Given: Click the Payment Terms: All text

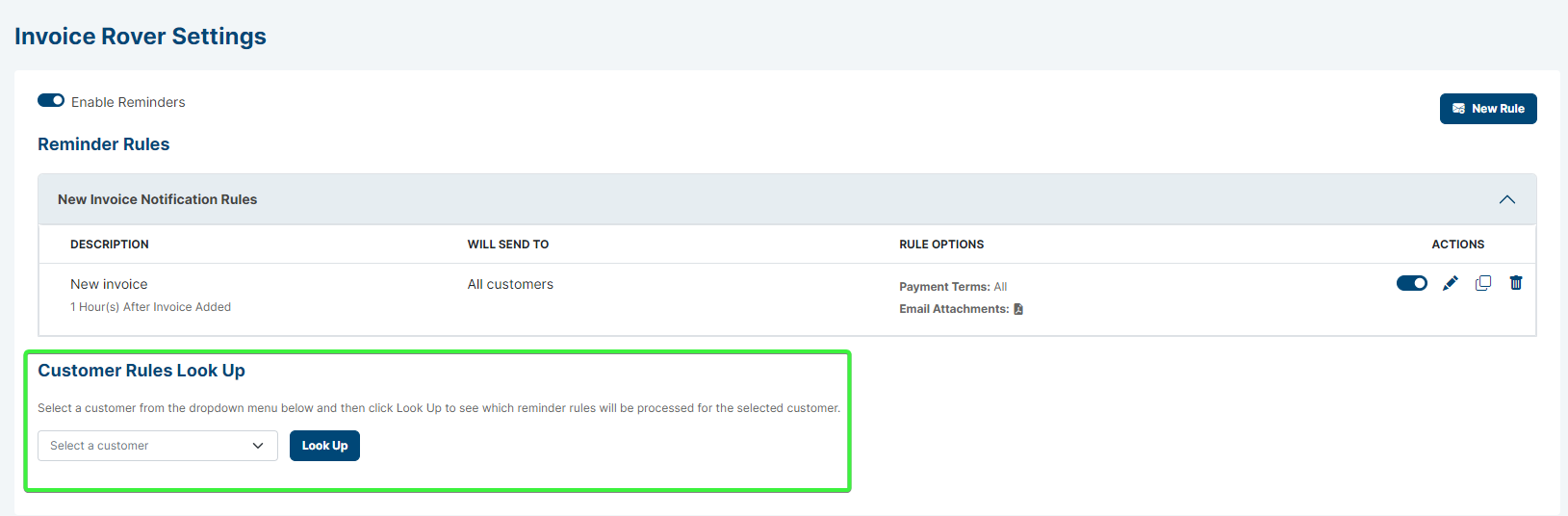Looking at the screenshot, I should (x=953, y=287).
